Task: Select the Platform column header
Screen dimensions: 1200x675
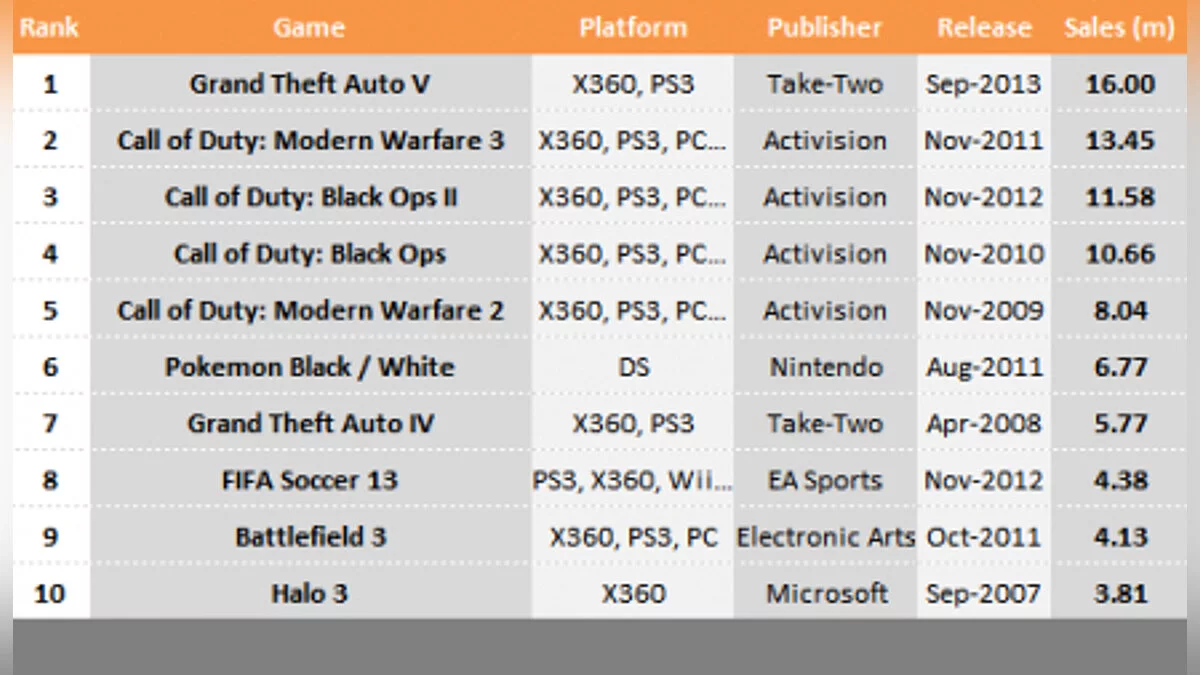Action: pyautogui.click(x=633, y=28)
